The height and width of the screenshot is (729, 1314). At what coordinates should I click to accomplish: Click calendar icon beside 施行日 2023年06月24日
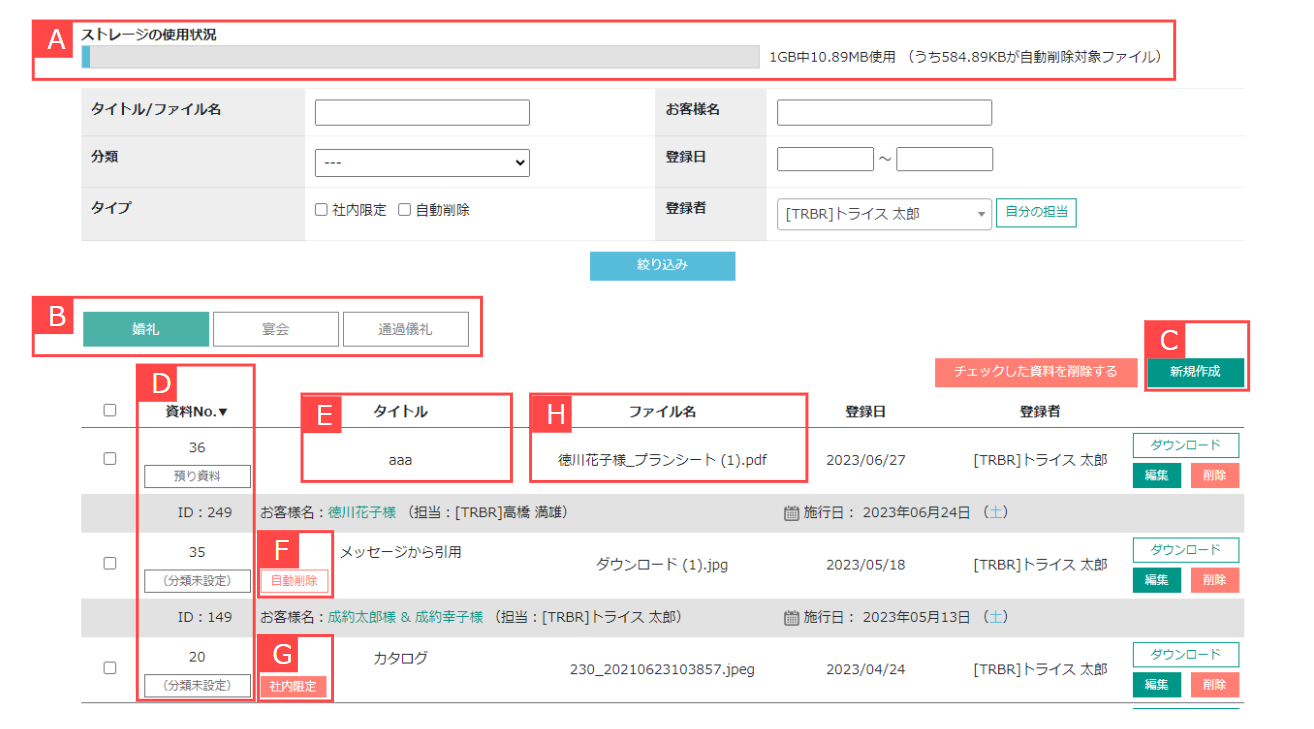tap(792, 513)
